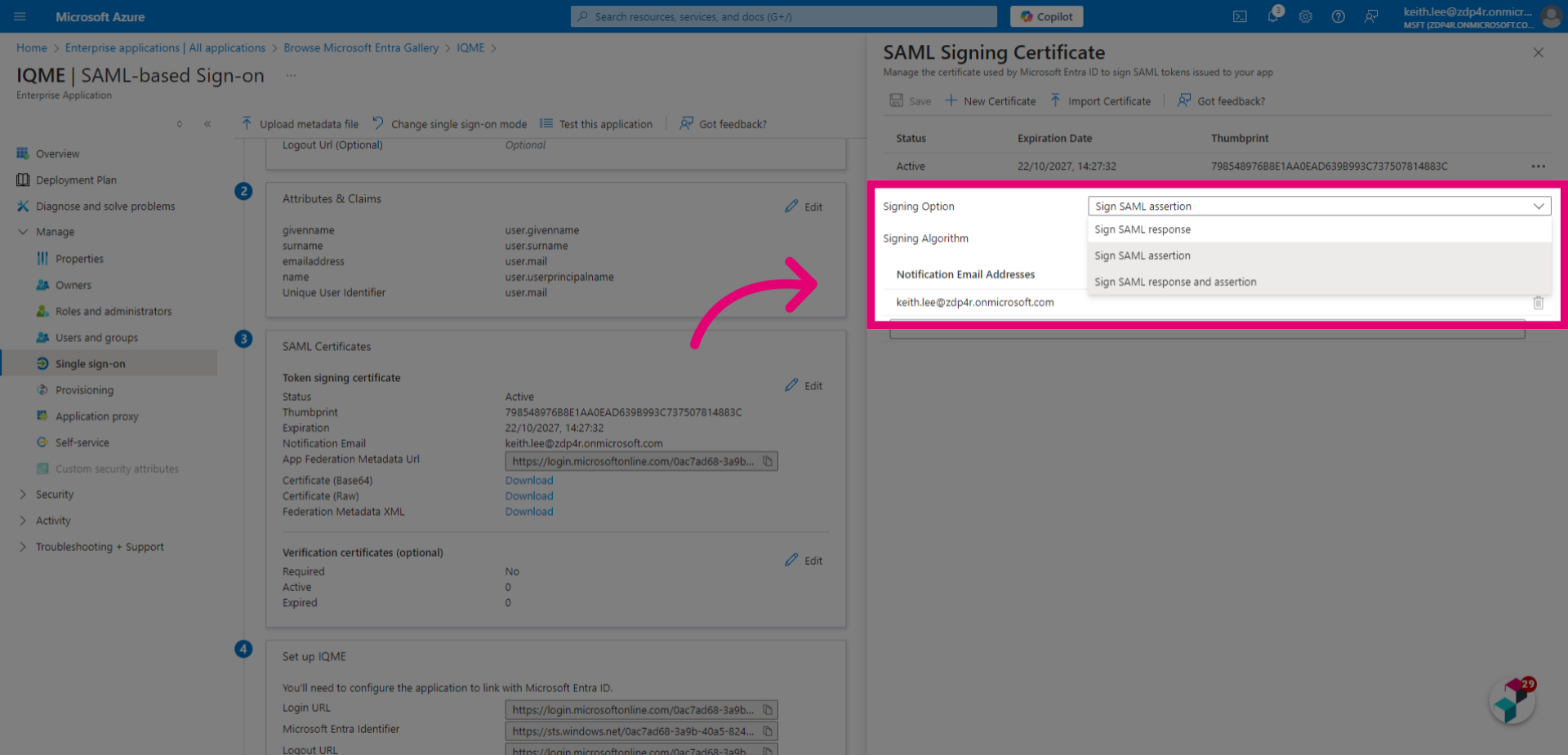Open the Azure portal hamburger menu

point(20,16)
